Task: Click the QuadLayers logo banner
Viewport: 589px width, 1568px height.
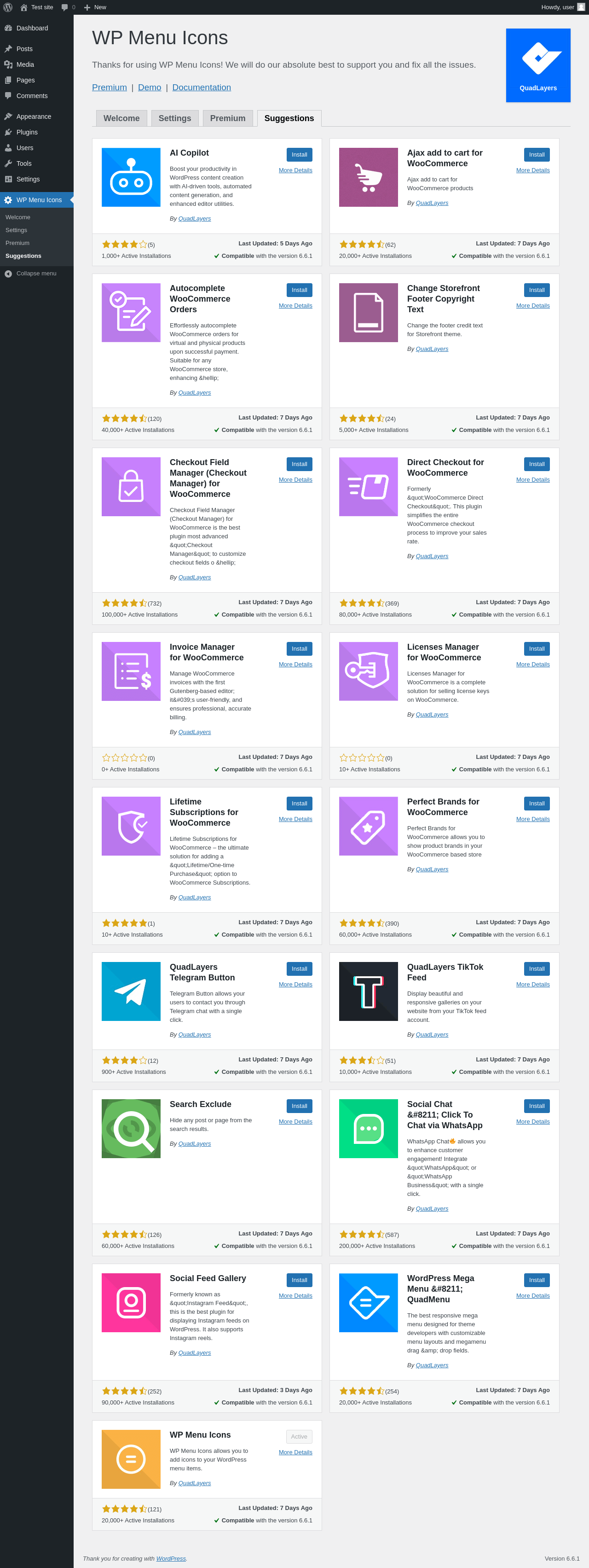Action: tap(538, 65)
